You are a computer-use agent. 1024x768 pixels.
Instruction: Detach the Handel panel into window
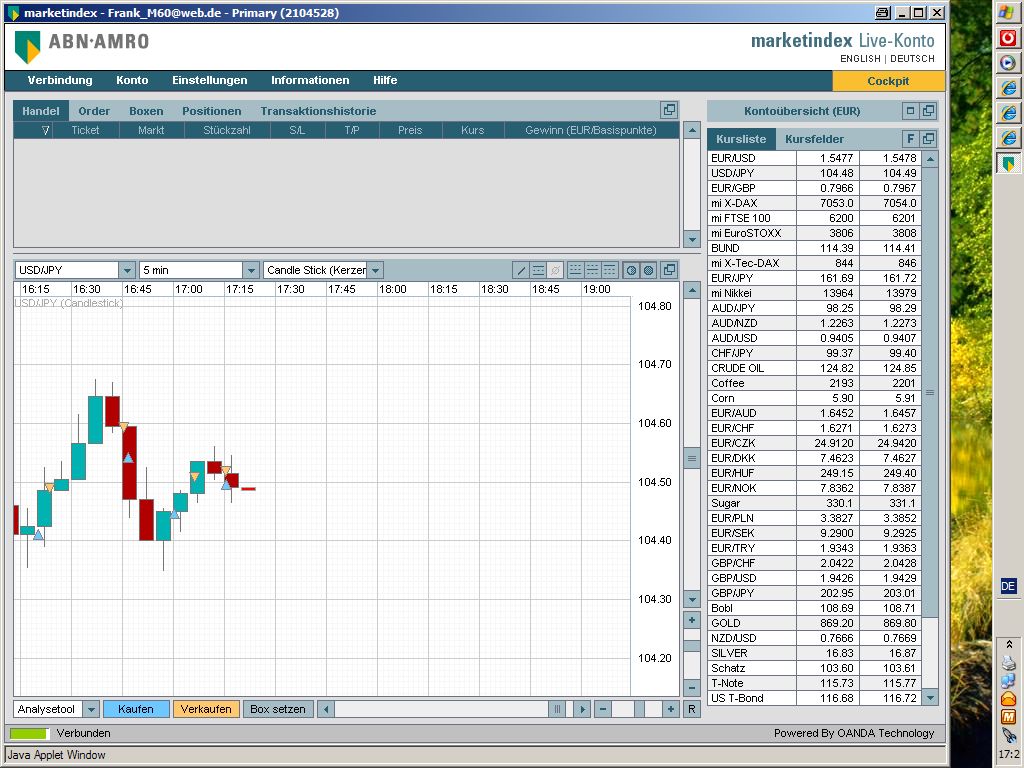pos(669,110)
